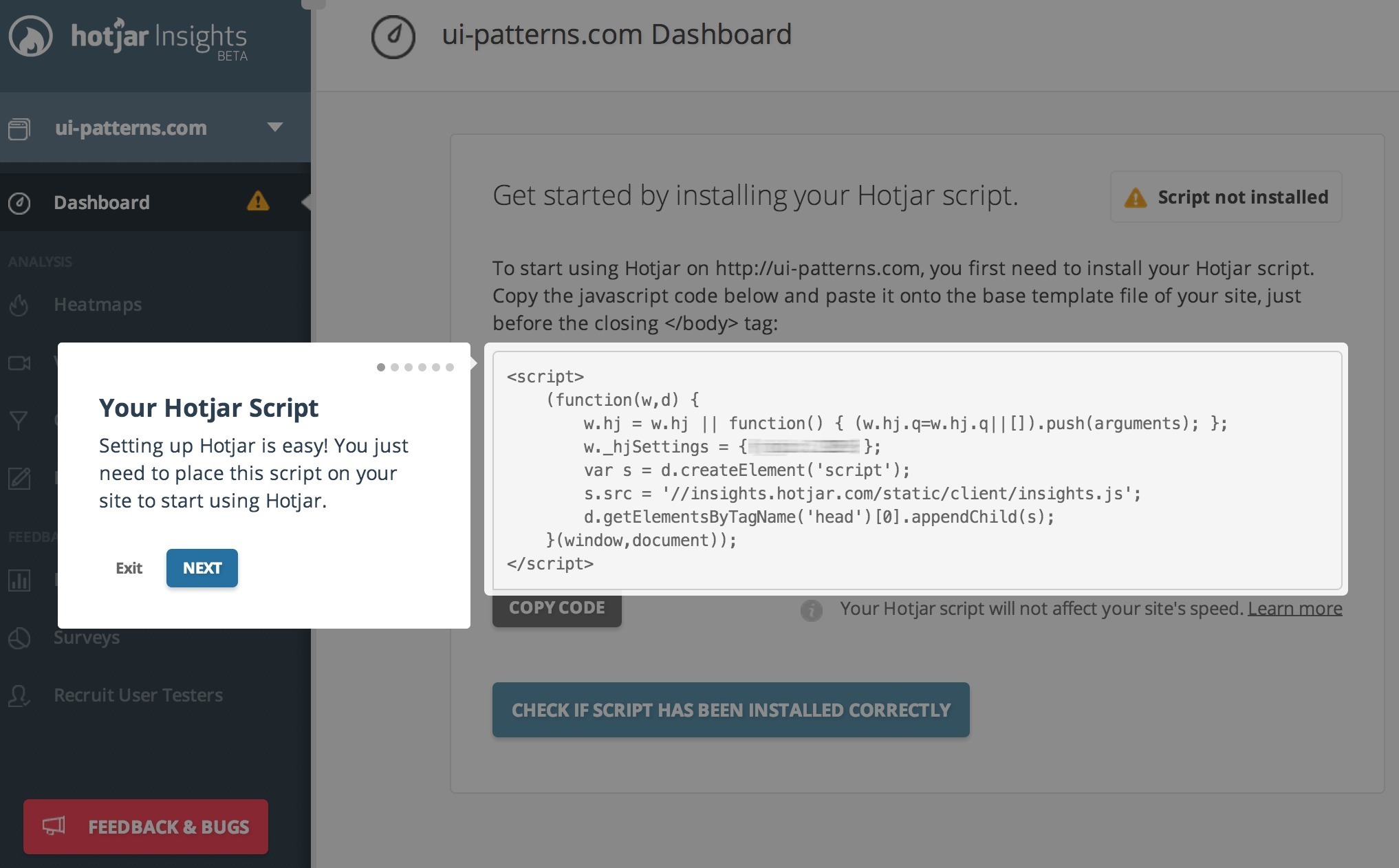The image size is (1399, 868).
Task: Click inside the Hotjar script code box
Action: (x=915, y=470)
